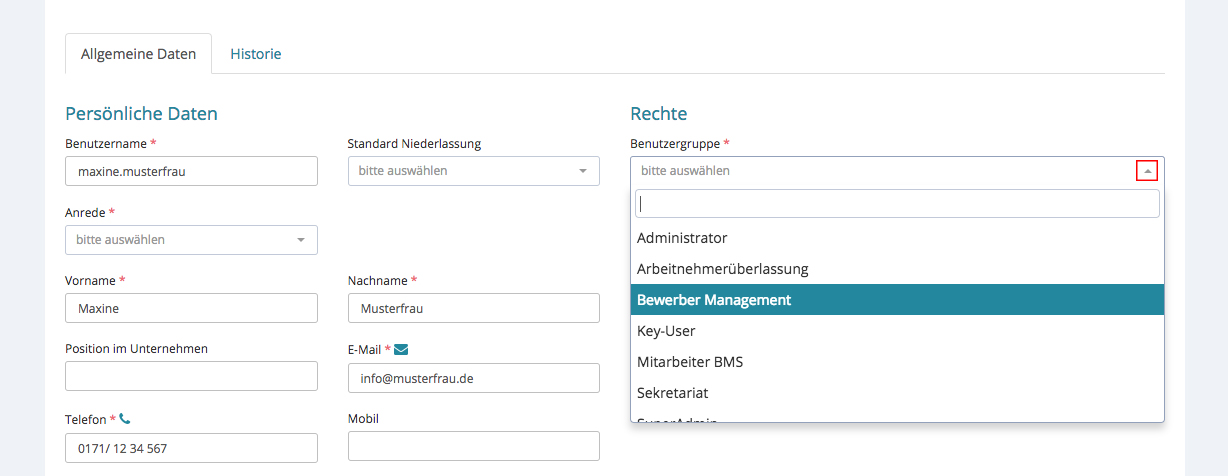The height and width of the screenshot is (476, 1228).
Task: Click the Telefon number field
Action: (191, 449)
